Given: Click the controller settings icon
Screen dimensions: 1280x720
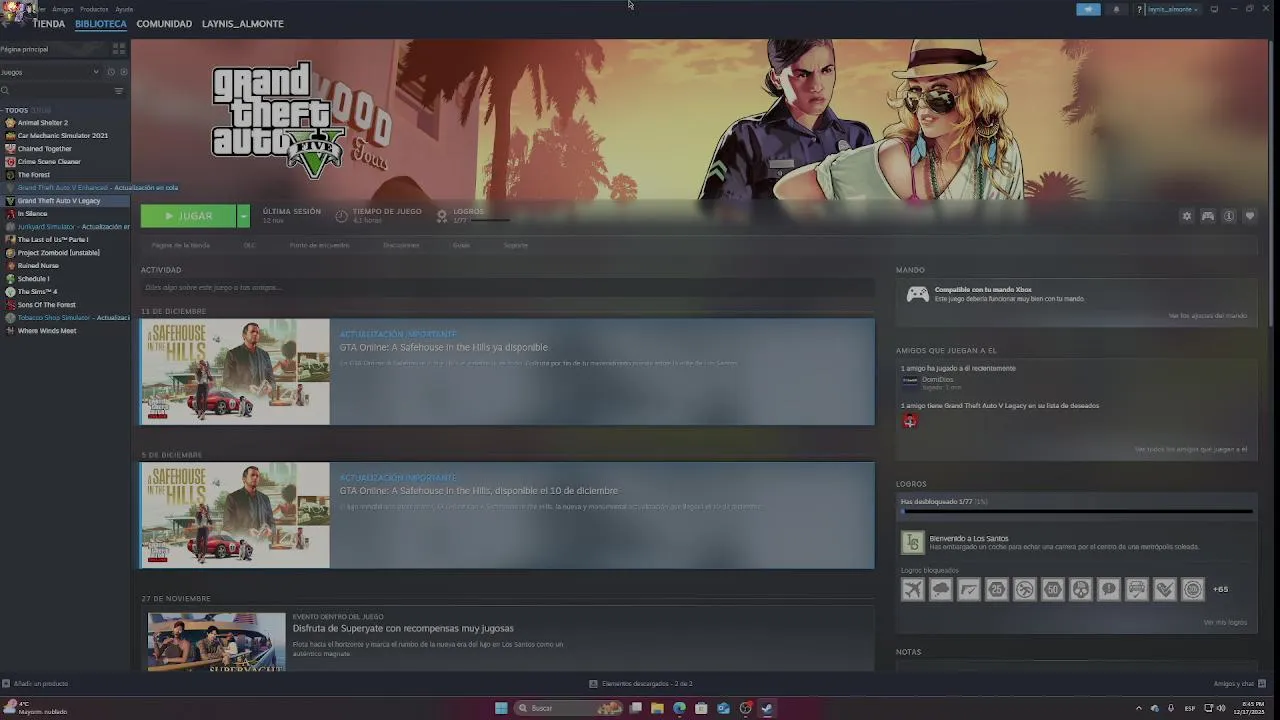Looking at the screenshot, I should [1208, 216].
